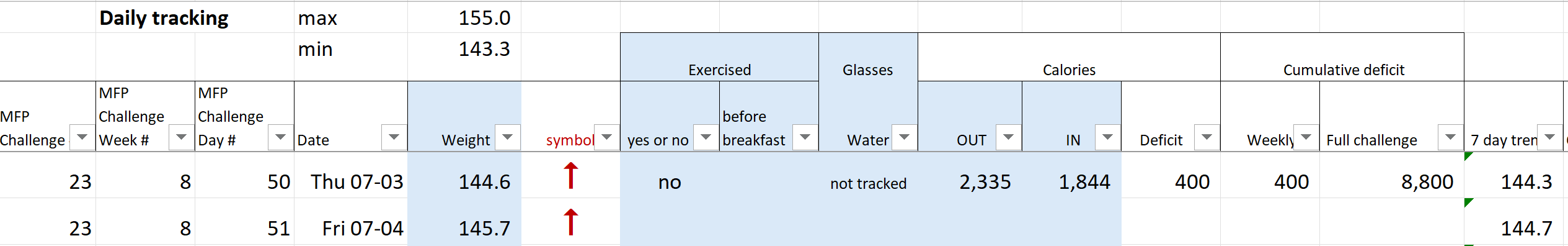Open the Weight column filter dropdown
The height and width of the screenshot is (246, 1568).
[x=507, y=137]
